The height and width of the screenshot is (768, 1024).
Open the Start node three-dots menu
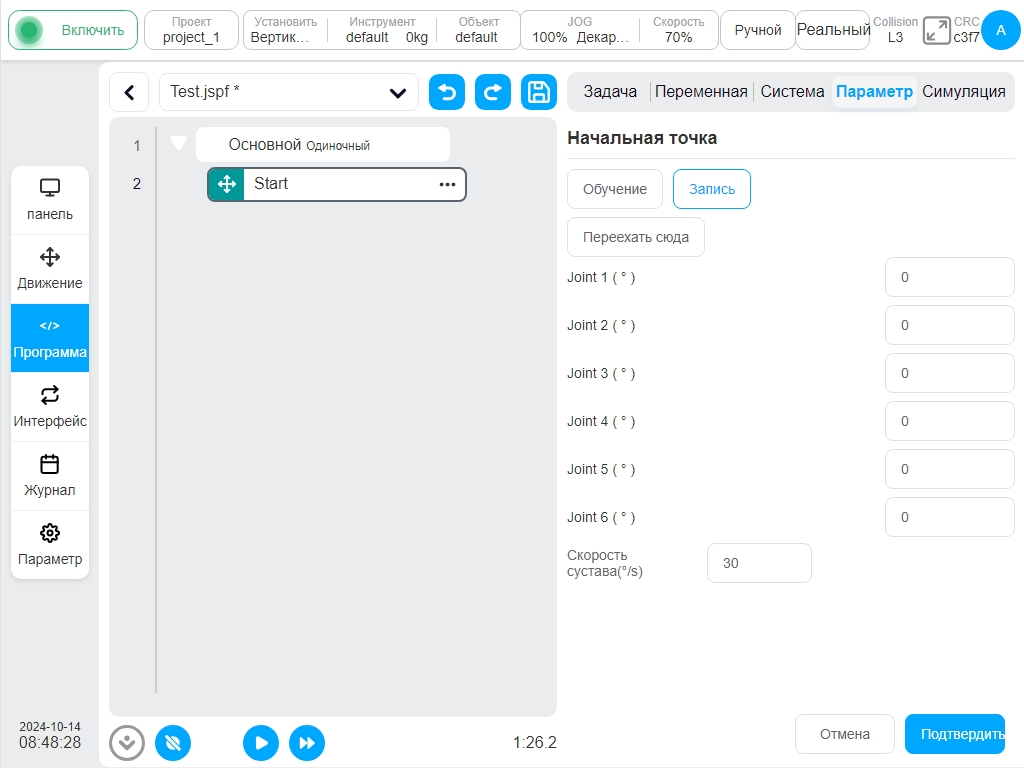pos(447,184)
